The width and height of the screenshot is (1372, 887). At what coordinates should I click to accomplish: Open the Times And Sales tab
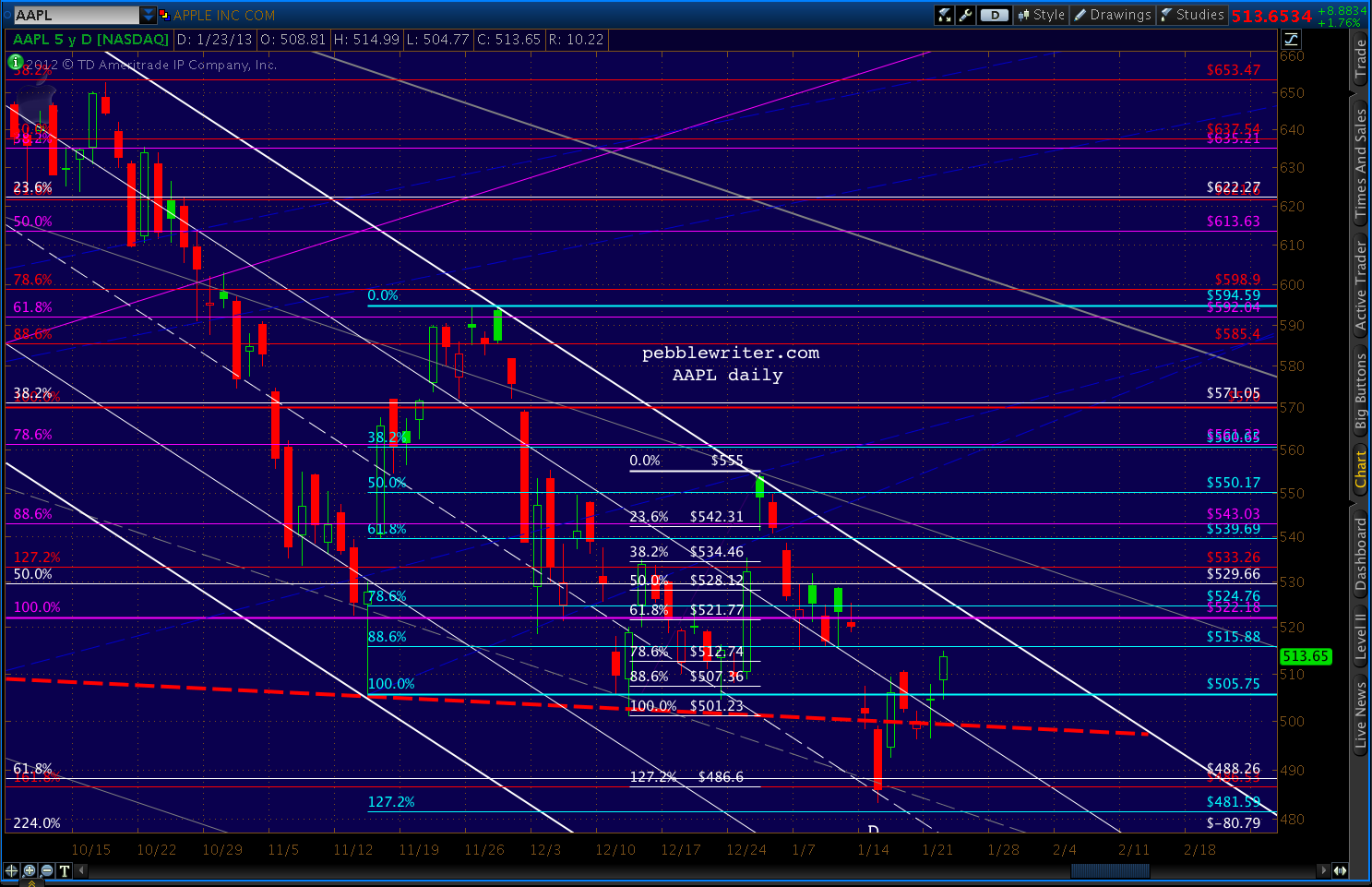click(1360, 163)
